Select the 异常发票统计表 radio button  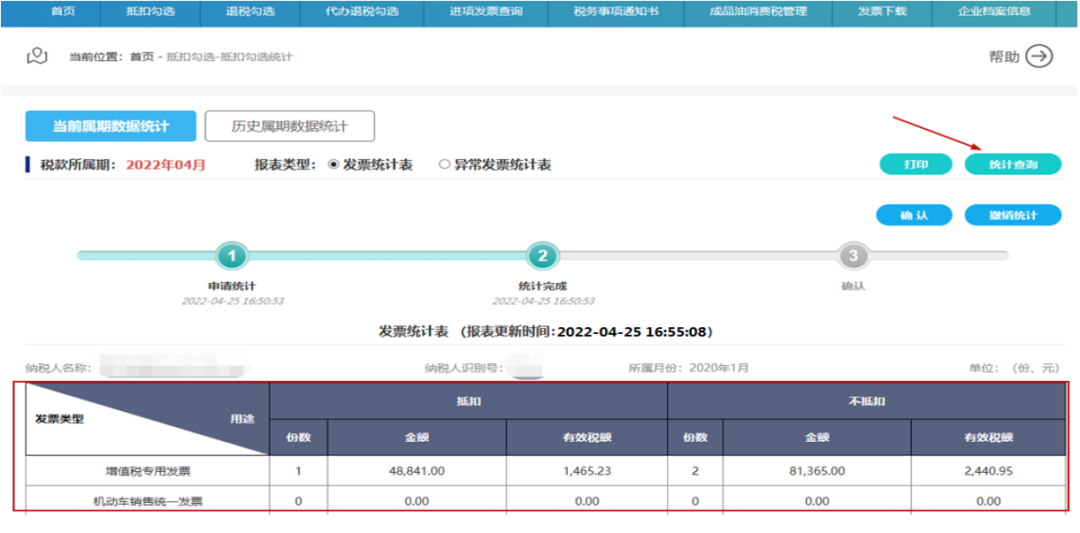tap(444, 165)
